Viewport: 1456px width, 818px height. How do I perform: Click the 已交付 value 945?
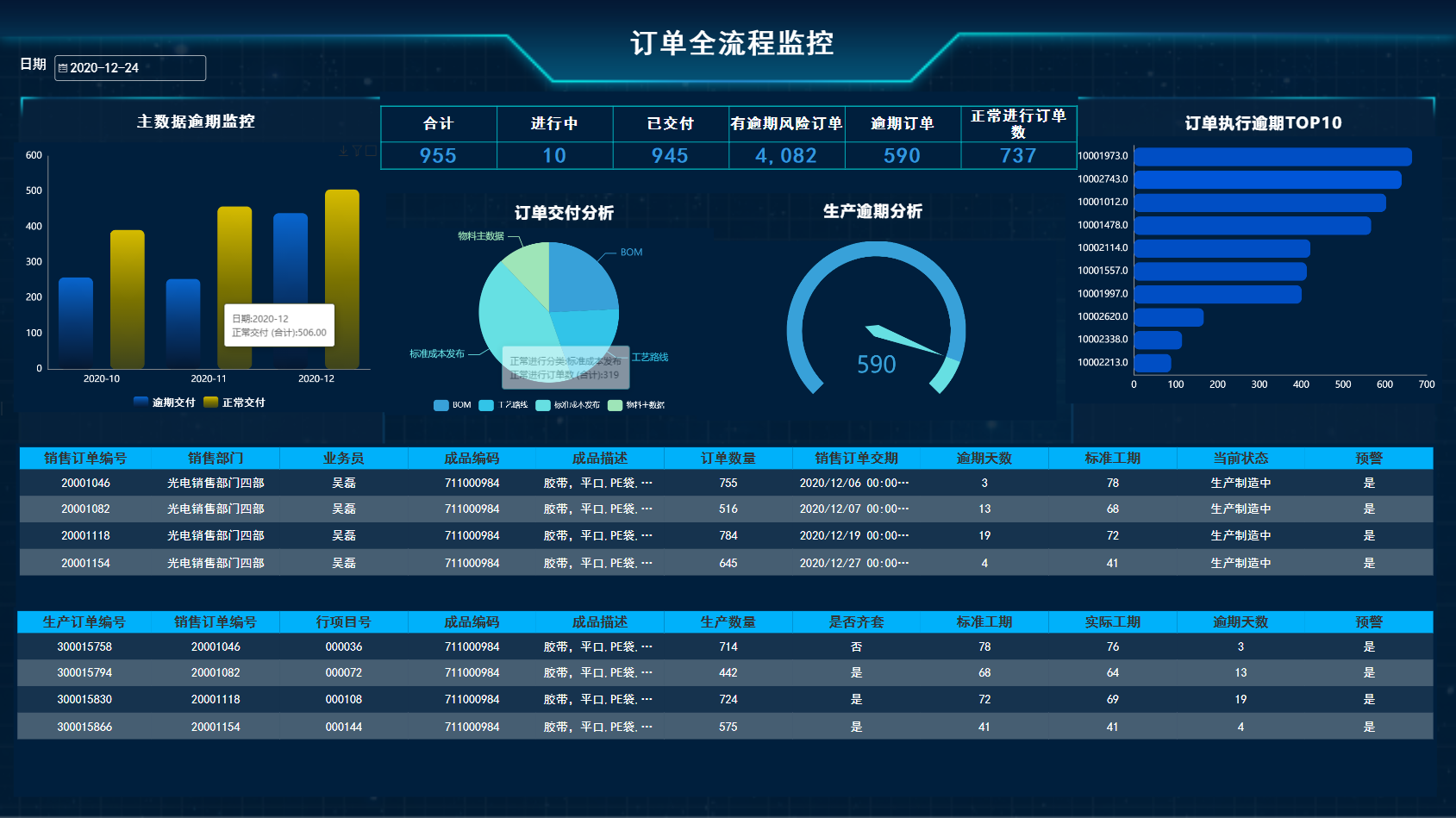point(670,156)
